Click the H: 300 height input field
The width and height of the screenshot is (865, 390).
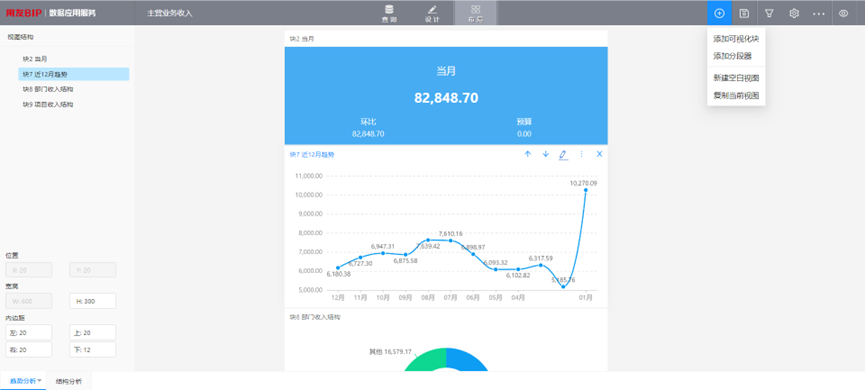click(93, 301)
